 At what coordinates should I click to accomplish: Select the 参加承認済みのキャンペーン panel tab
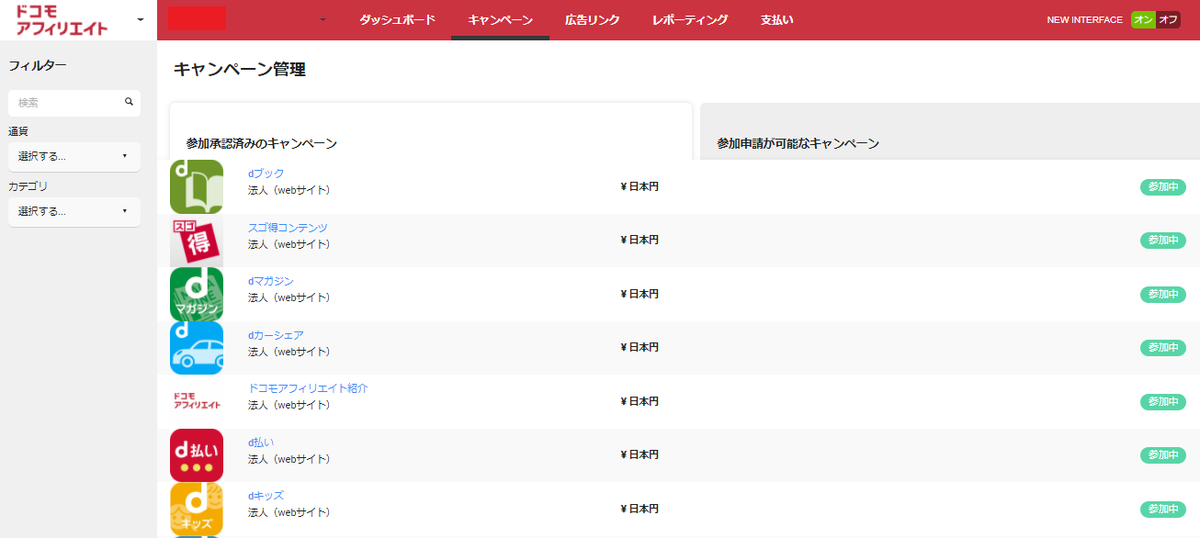431,131
